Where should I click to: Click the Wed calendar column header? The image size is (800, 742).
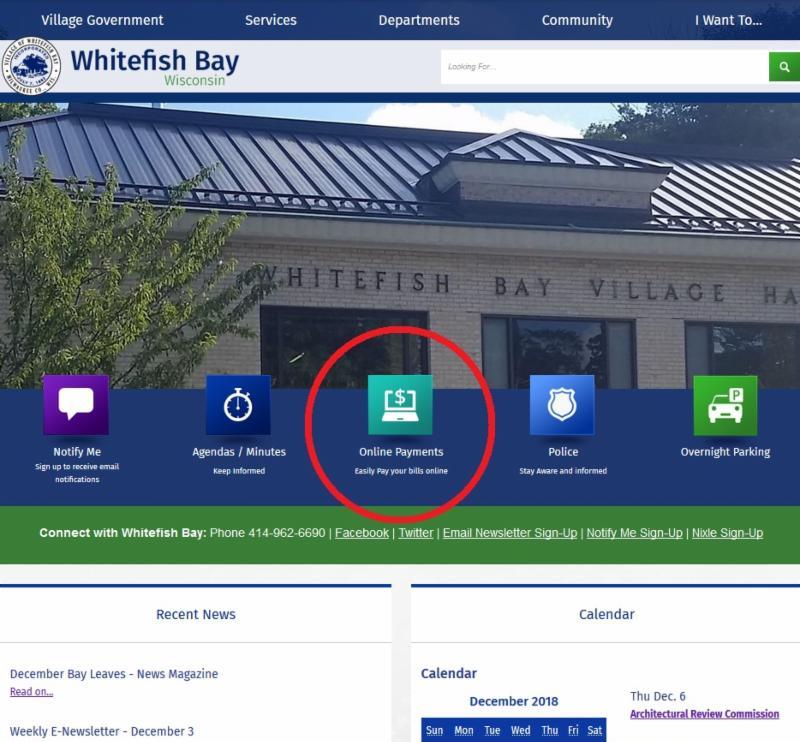click(x=521, y=730)
